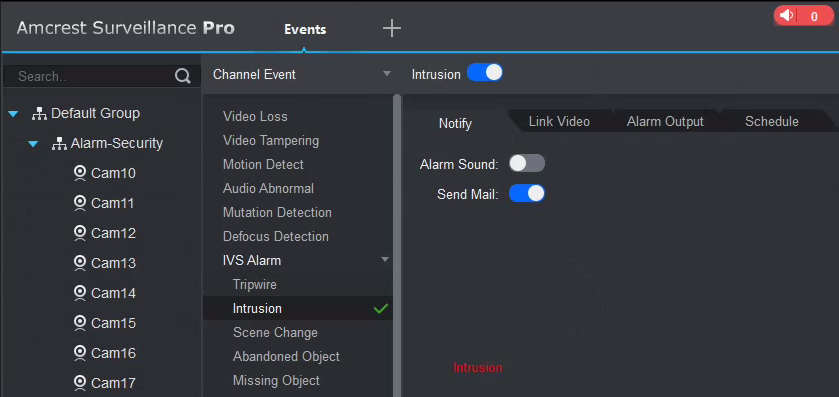Screen dimensions: 839x397
Task: Open the Channel Event dropdown
Action: click(301, 74)
